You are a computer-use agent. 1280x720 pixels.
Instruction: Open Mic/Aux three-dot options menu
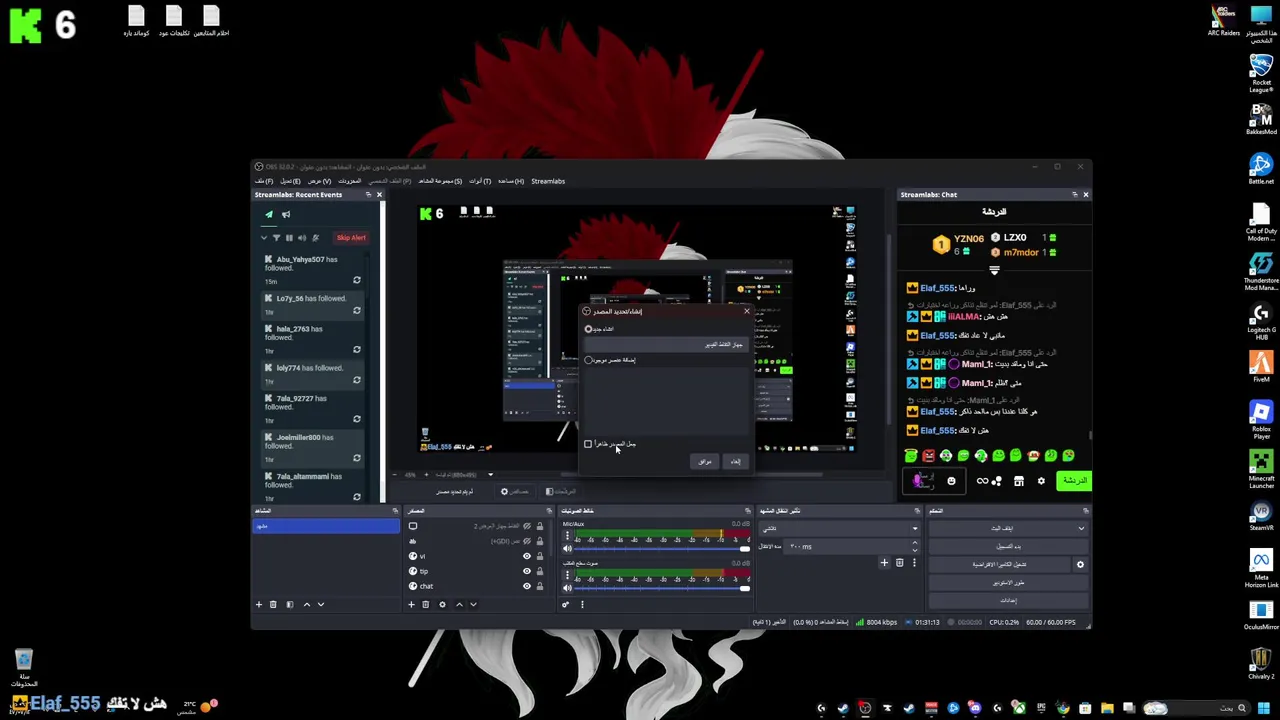click(567, 536)
